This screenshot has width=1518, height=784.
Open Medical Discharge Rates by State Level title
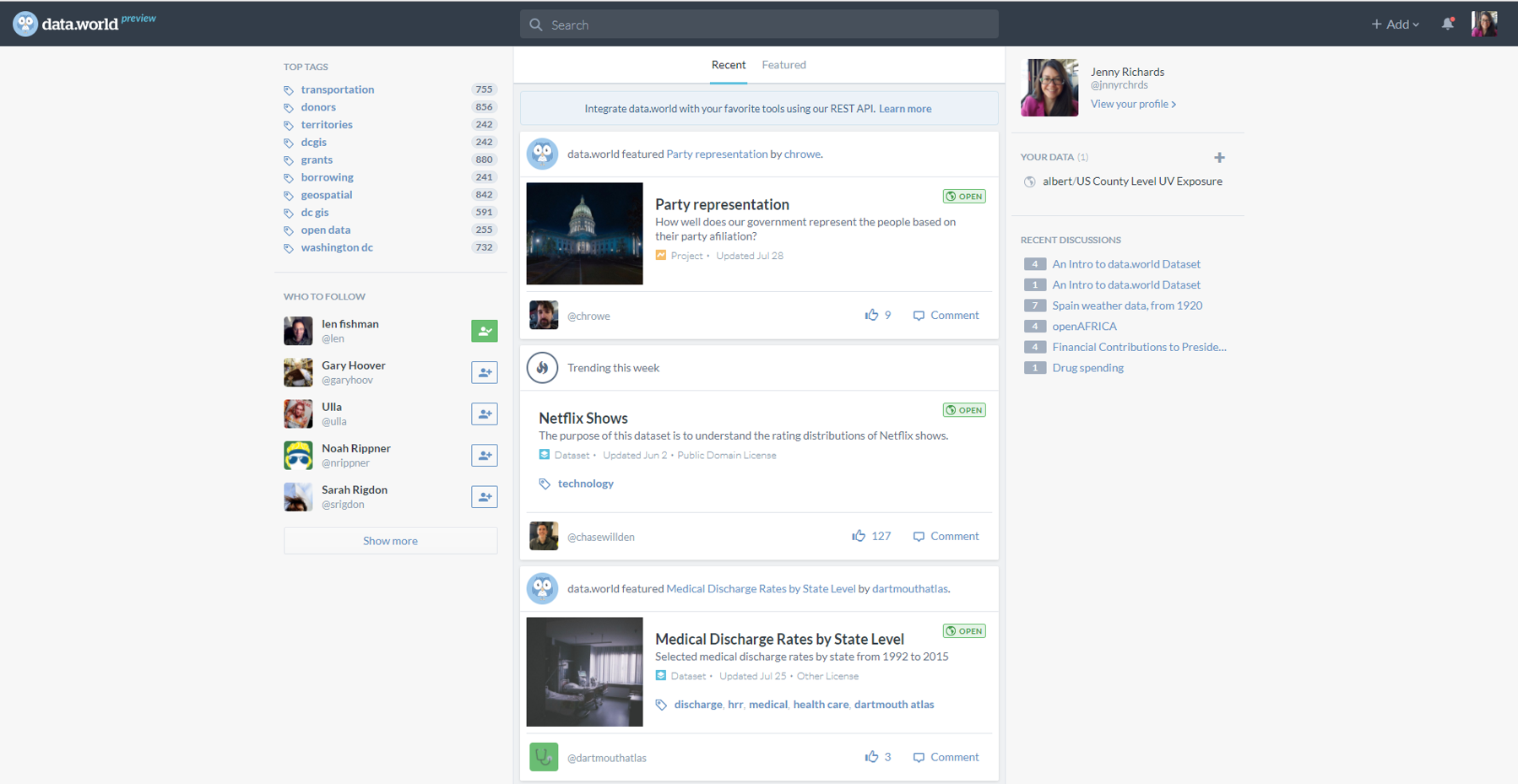click(x=779, y=639)
